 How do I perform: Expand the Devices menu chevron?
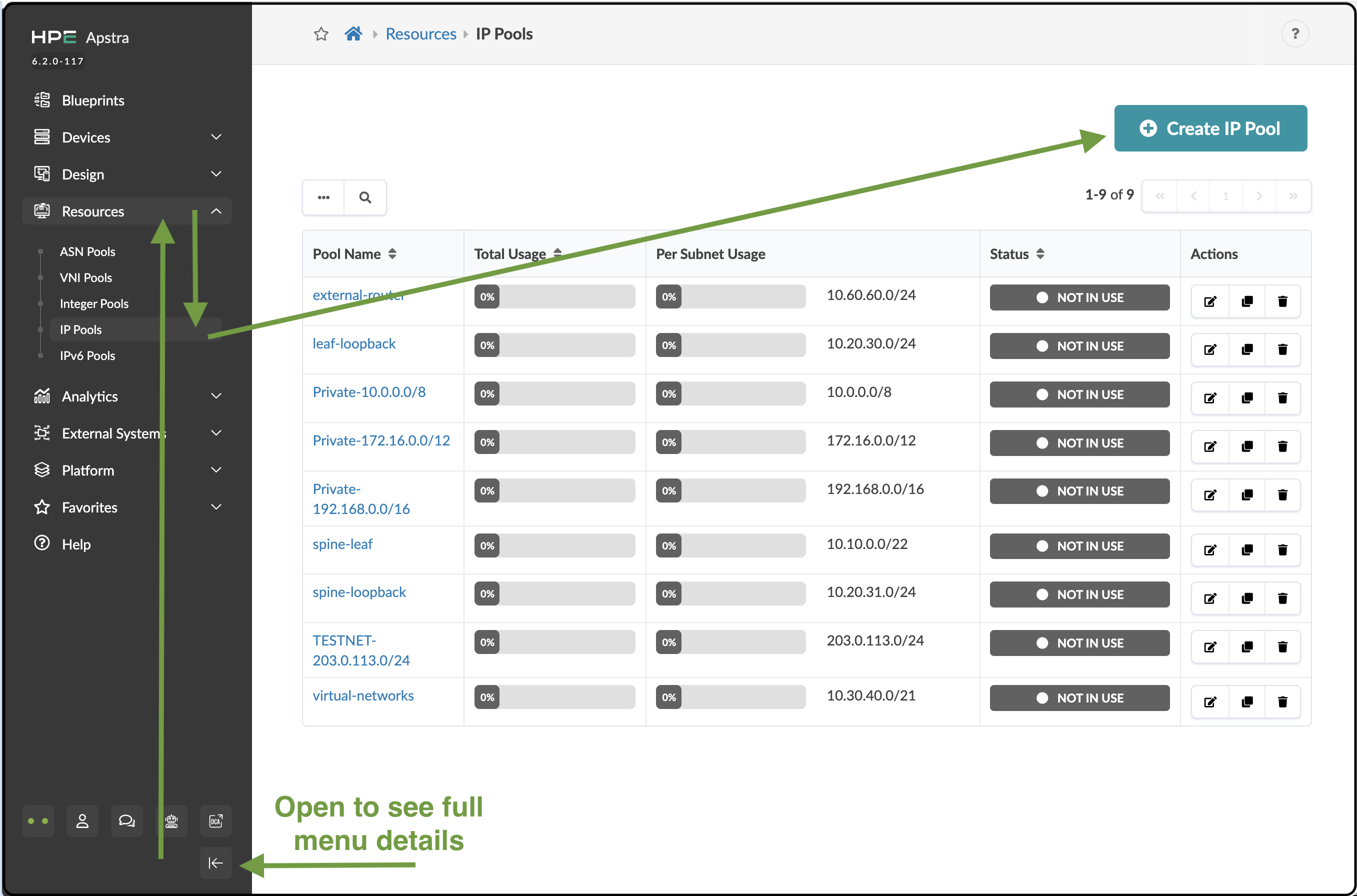(216, 137)
